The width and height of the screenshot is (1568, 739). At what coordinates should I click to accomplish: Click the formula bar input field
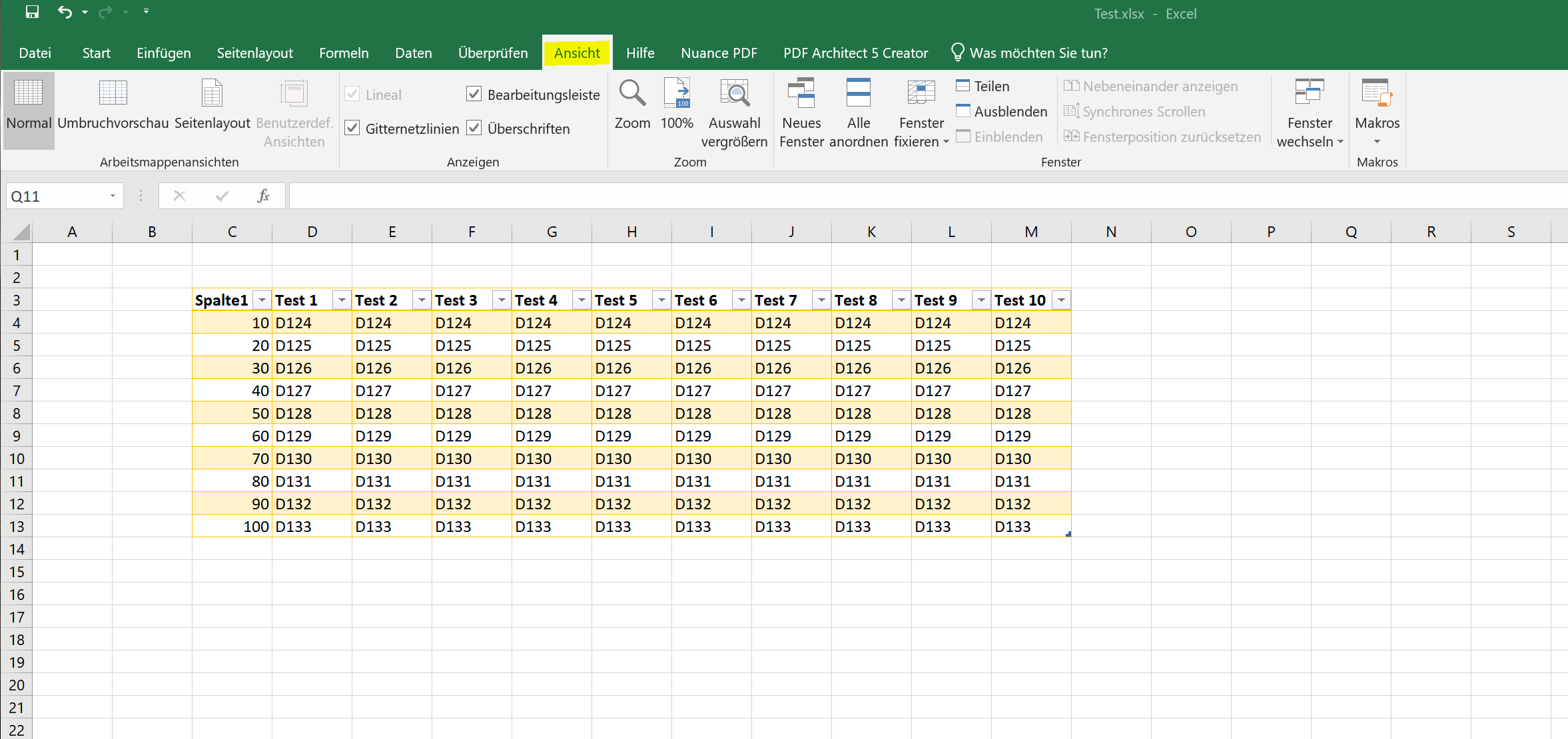coord(929,196)
